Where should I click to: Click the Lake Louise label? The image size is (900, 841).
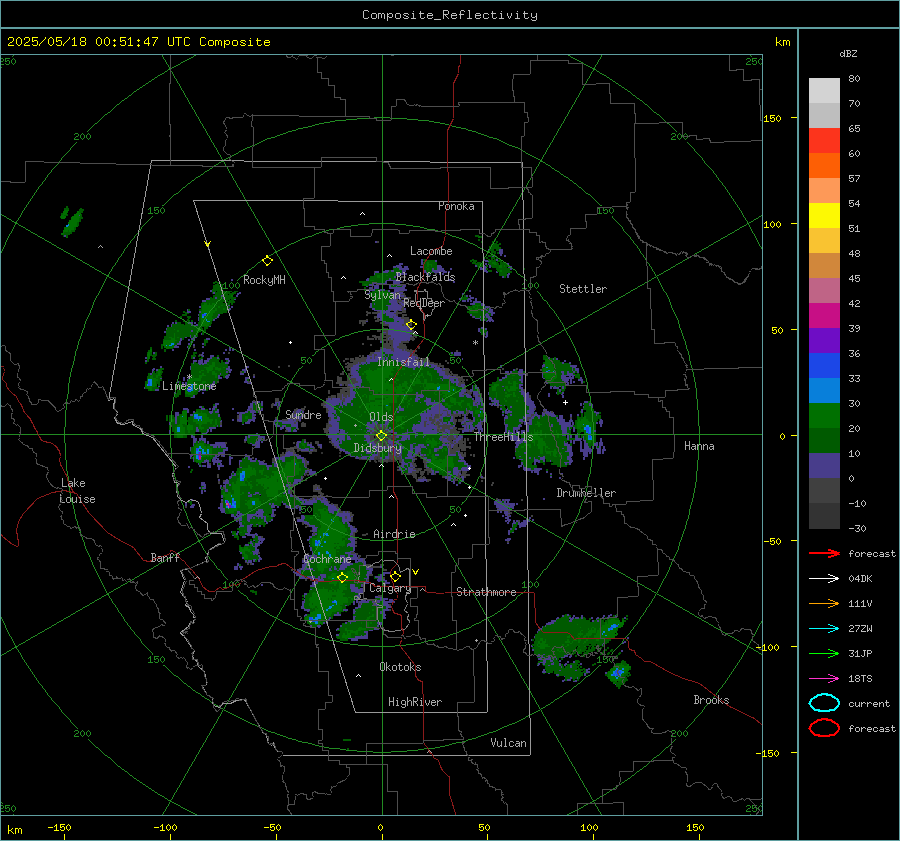78,491
